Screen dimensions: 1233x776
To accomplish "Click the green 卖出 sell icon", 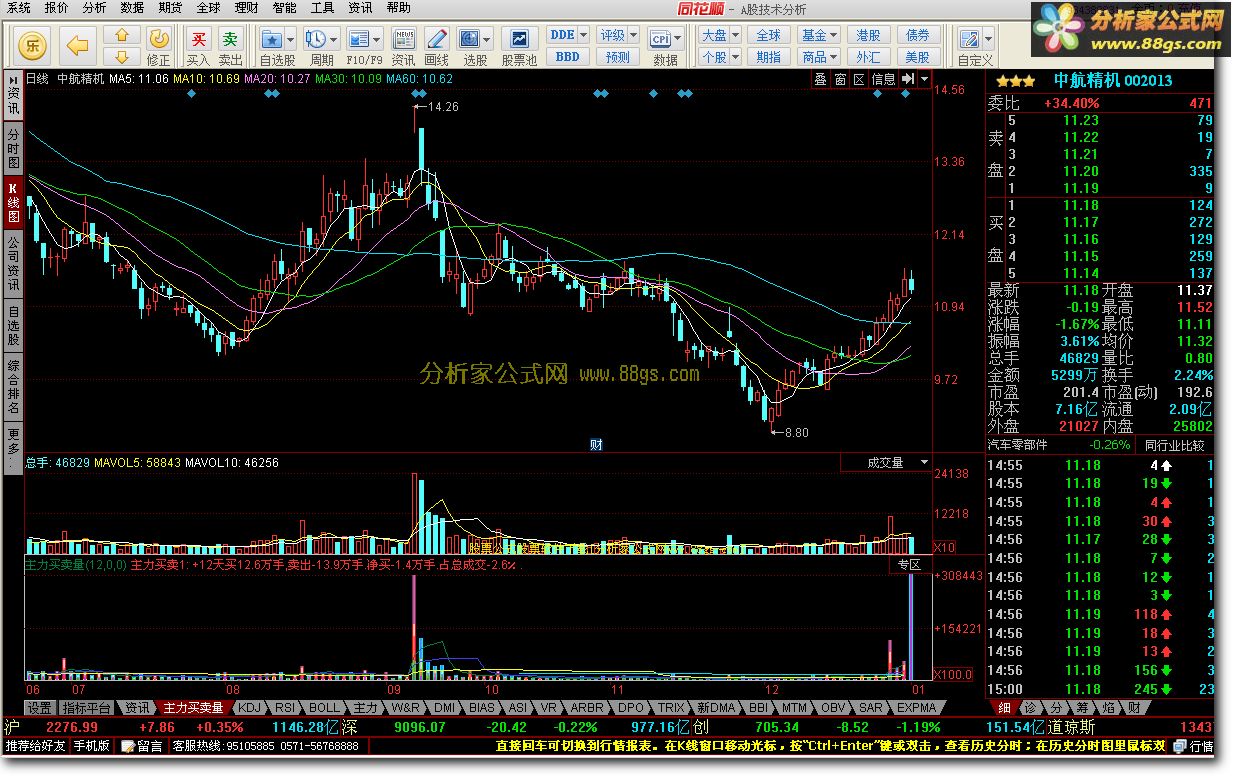I will pos(231,39).
